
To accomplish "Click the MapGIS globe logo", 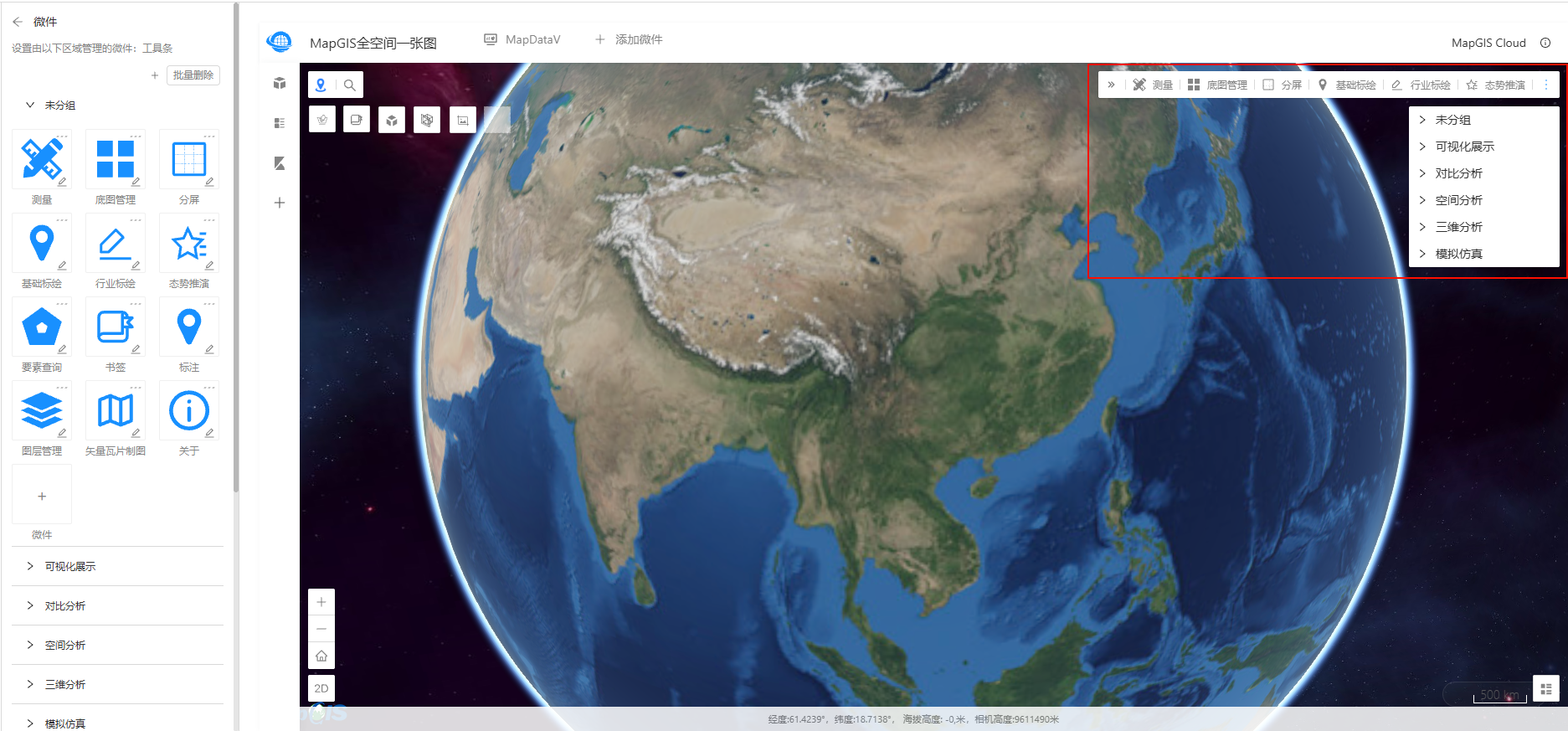I will click(x=279, y=41).
